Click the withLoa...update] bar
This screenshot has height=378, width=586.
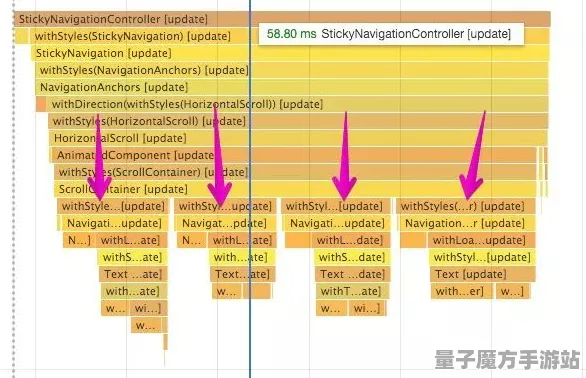[481, 240]
